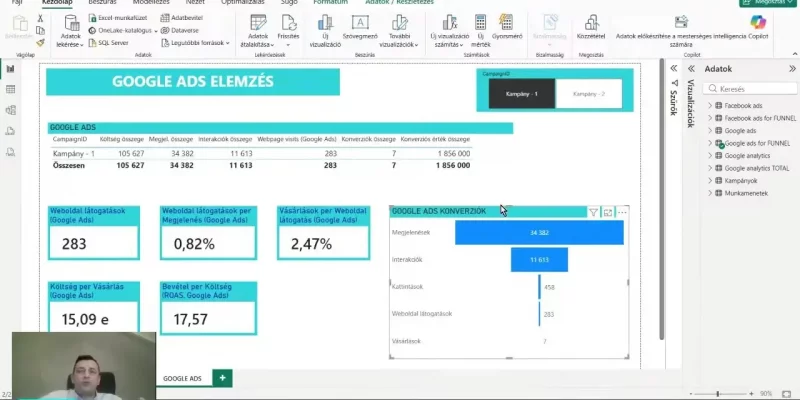Expand Munkamenetek table
The image size is (800, 400).
point(710,193)
